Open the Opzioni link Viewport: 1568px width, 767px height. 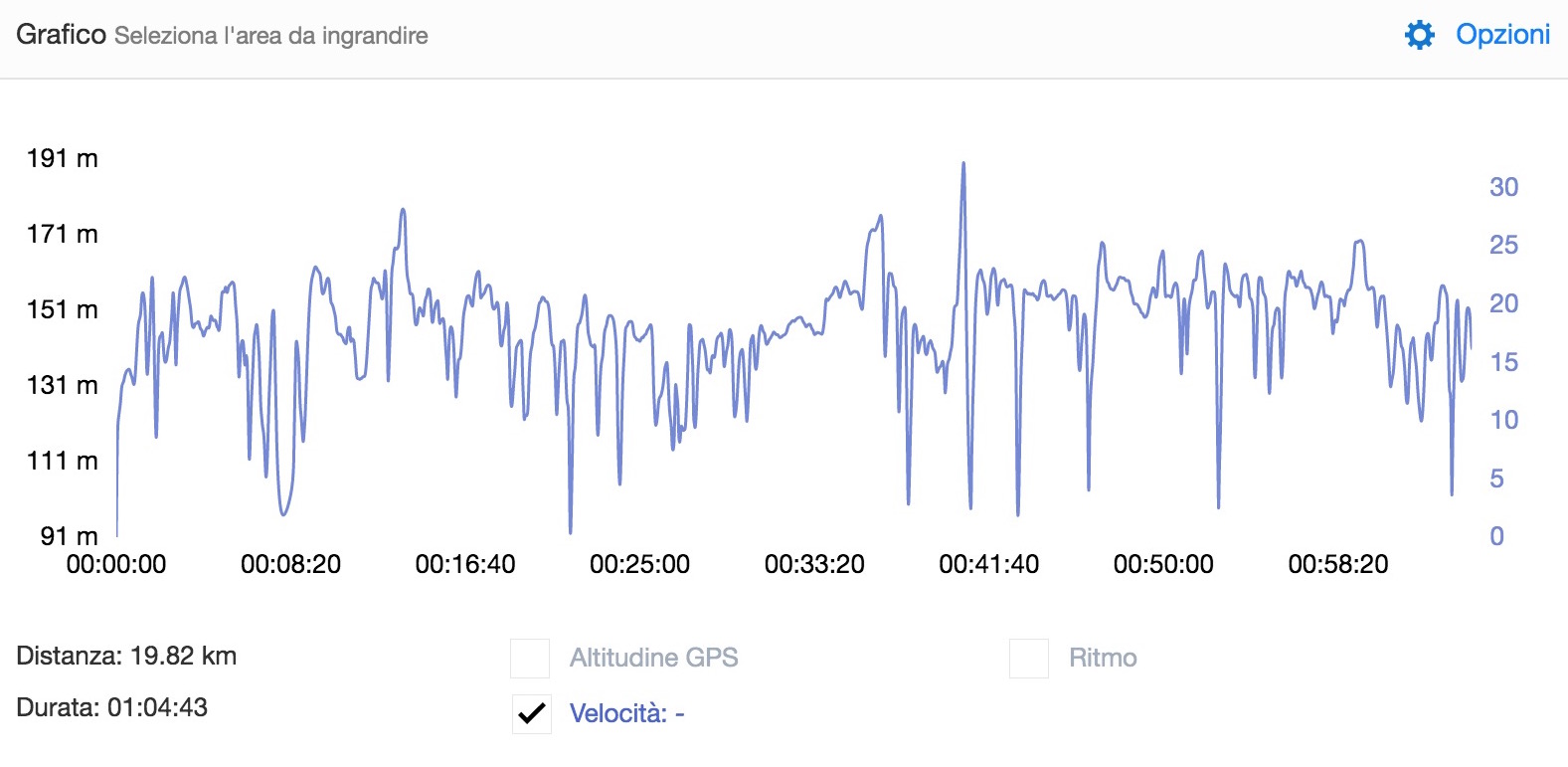point(1501,35)
